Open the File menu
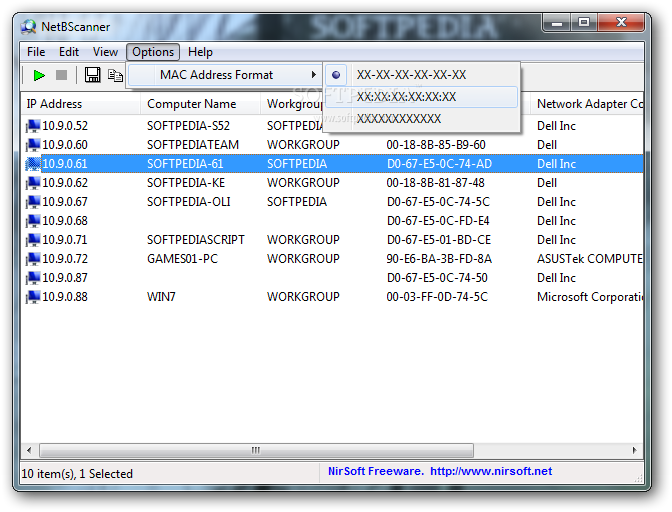The width and height of the screenshot is (672, 512). point(36,52)
